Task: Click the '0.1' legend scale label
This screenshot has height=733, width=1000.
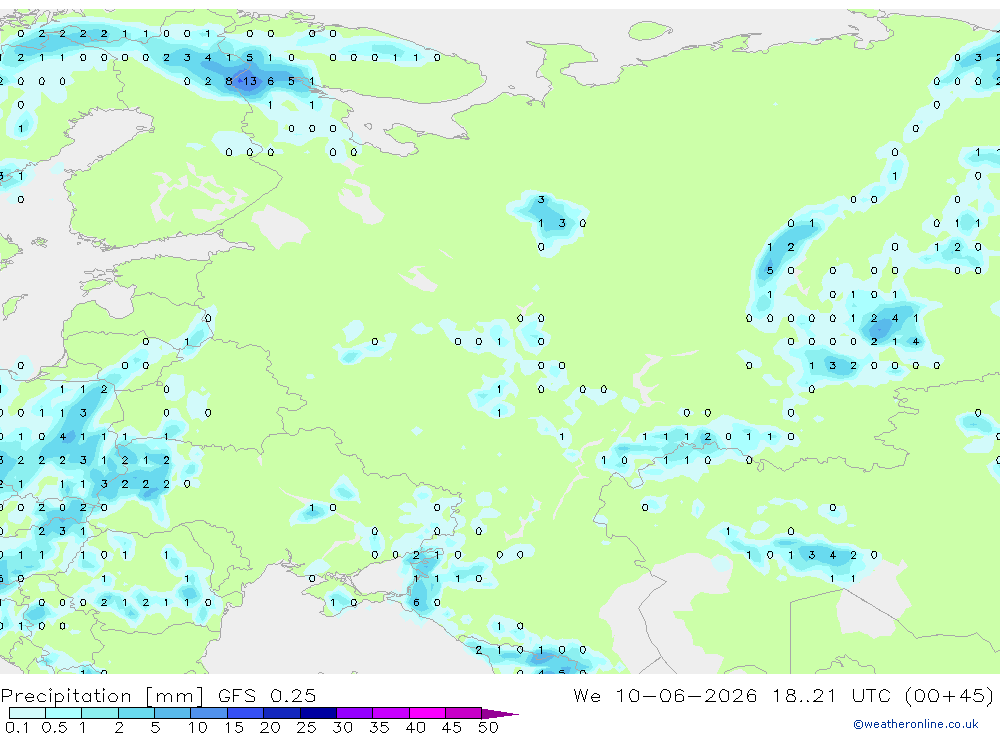Action: coord(17,727)
